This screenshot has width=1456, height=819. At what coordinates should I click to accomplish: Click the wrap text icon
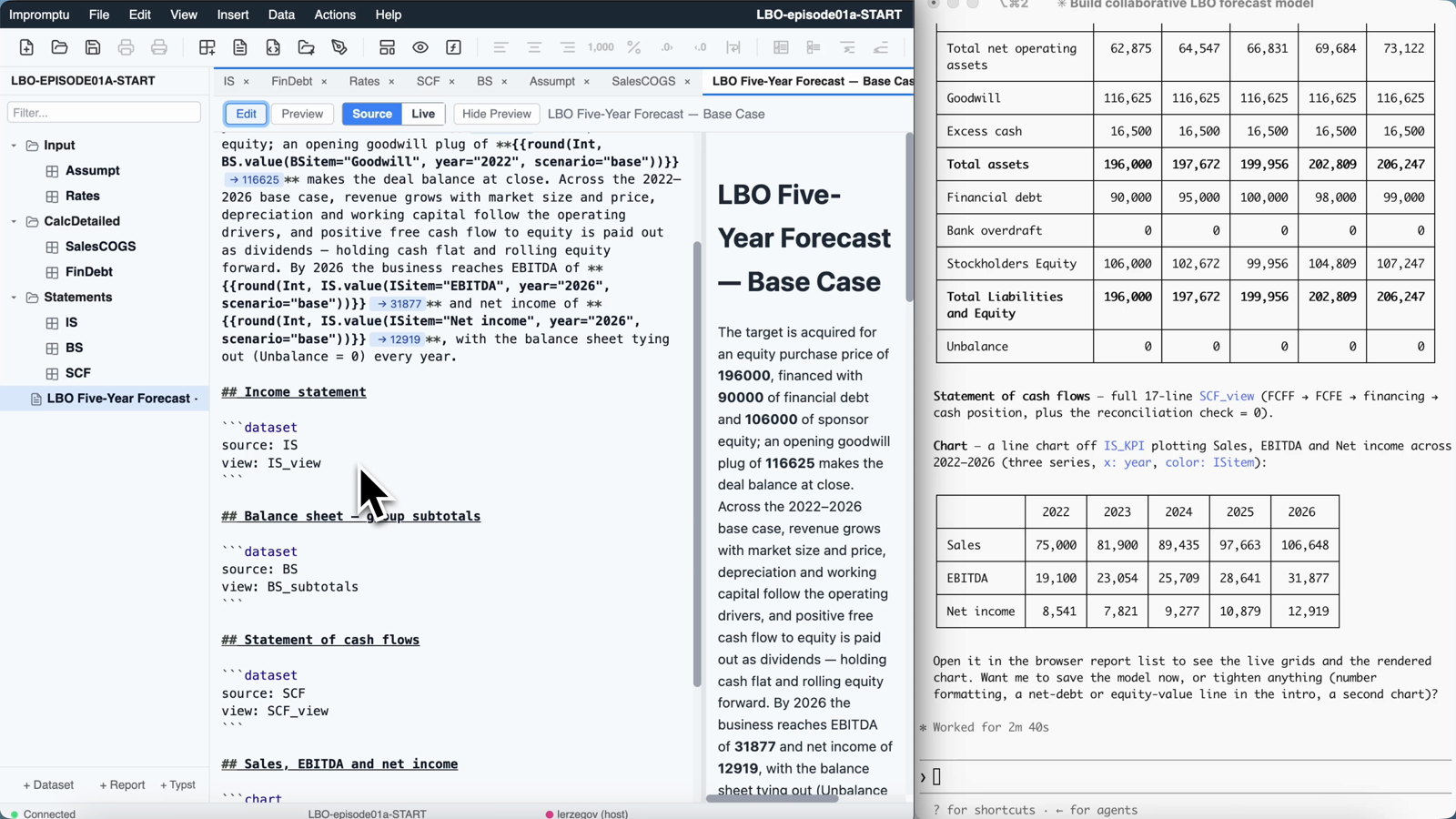[733, 47]
